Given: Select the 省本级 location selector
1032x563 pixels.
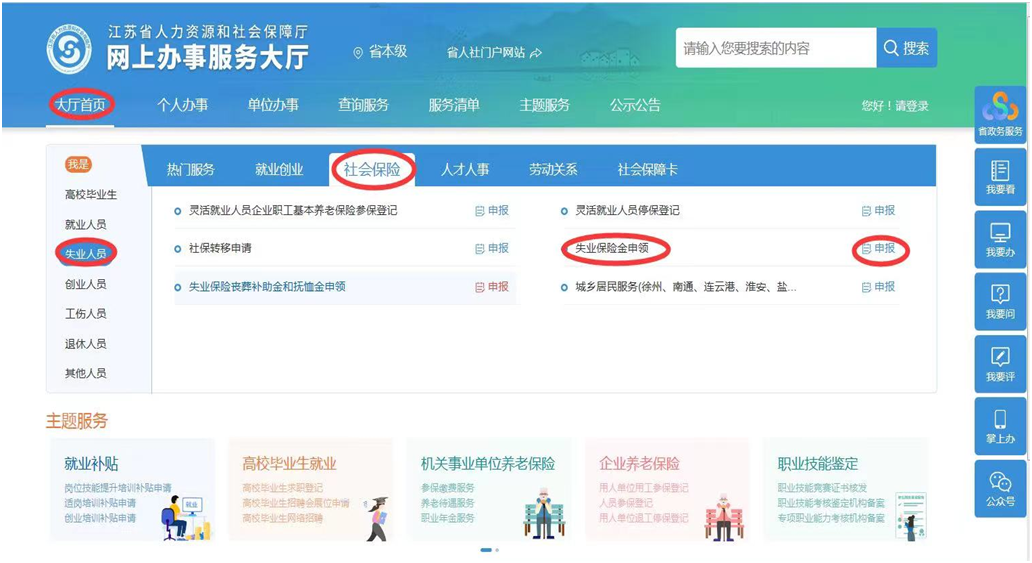Looking at the screenshot, I should coord(381,51).
